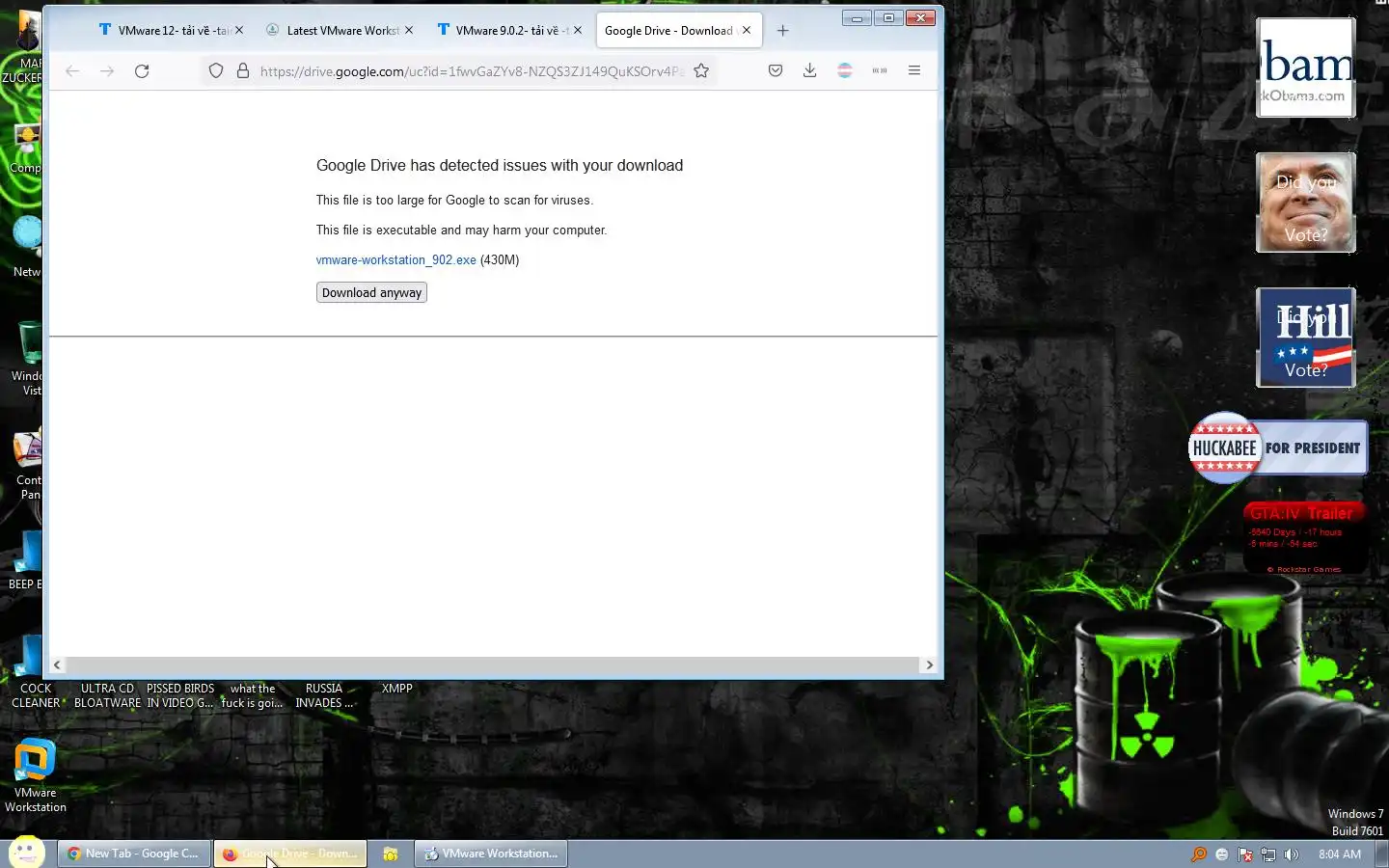Open the Firefox downloads panel
This screenshot has height=868, width=1389.
[x=810, y=70]
